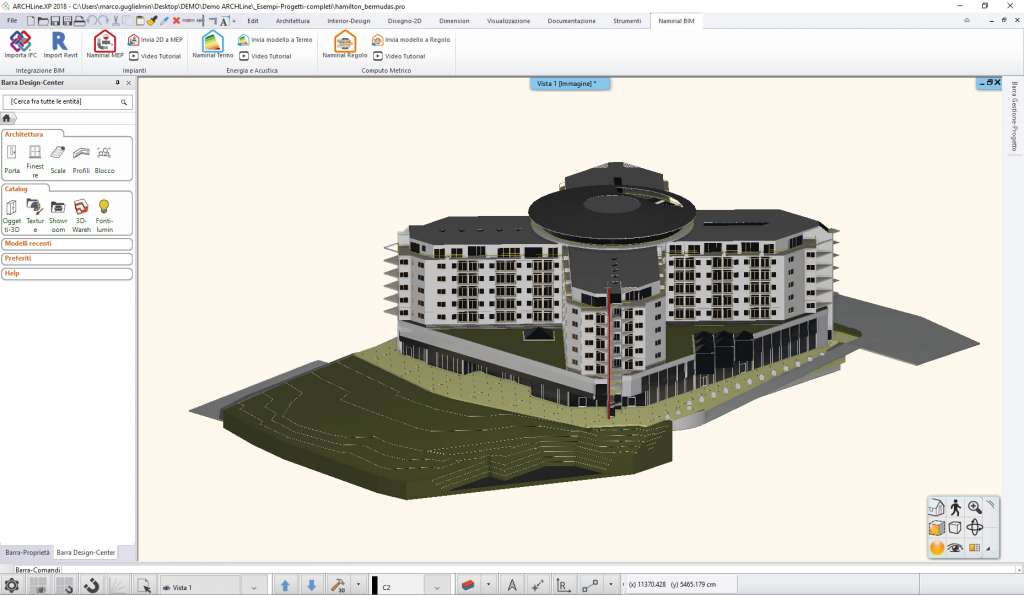Click the Save icon in quick toolbar
Screen dimensions: 1024x595
click(56, 21)
